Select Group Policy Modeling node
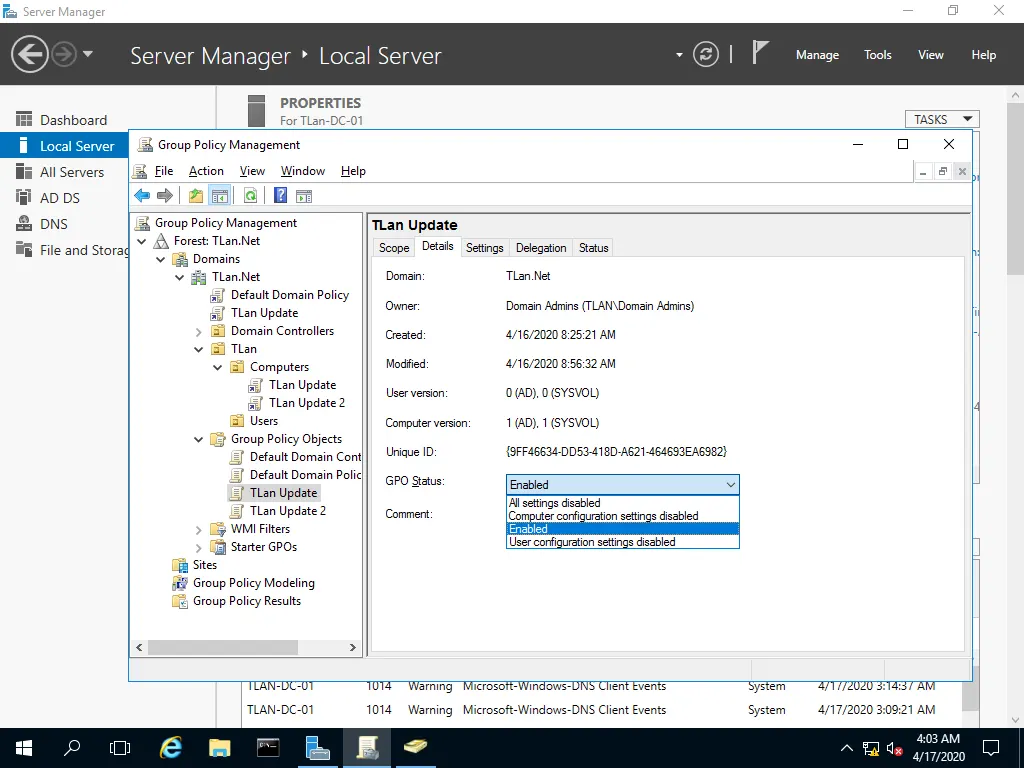Image resolution: width=1024 pixels, height=768 pixels. pyautogui.click(x=253, y=583)
